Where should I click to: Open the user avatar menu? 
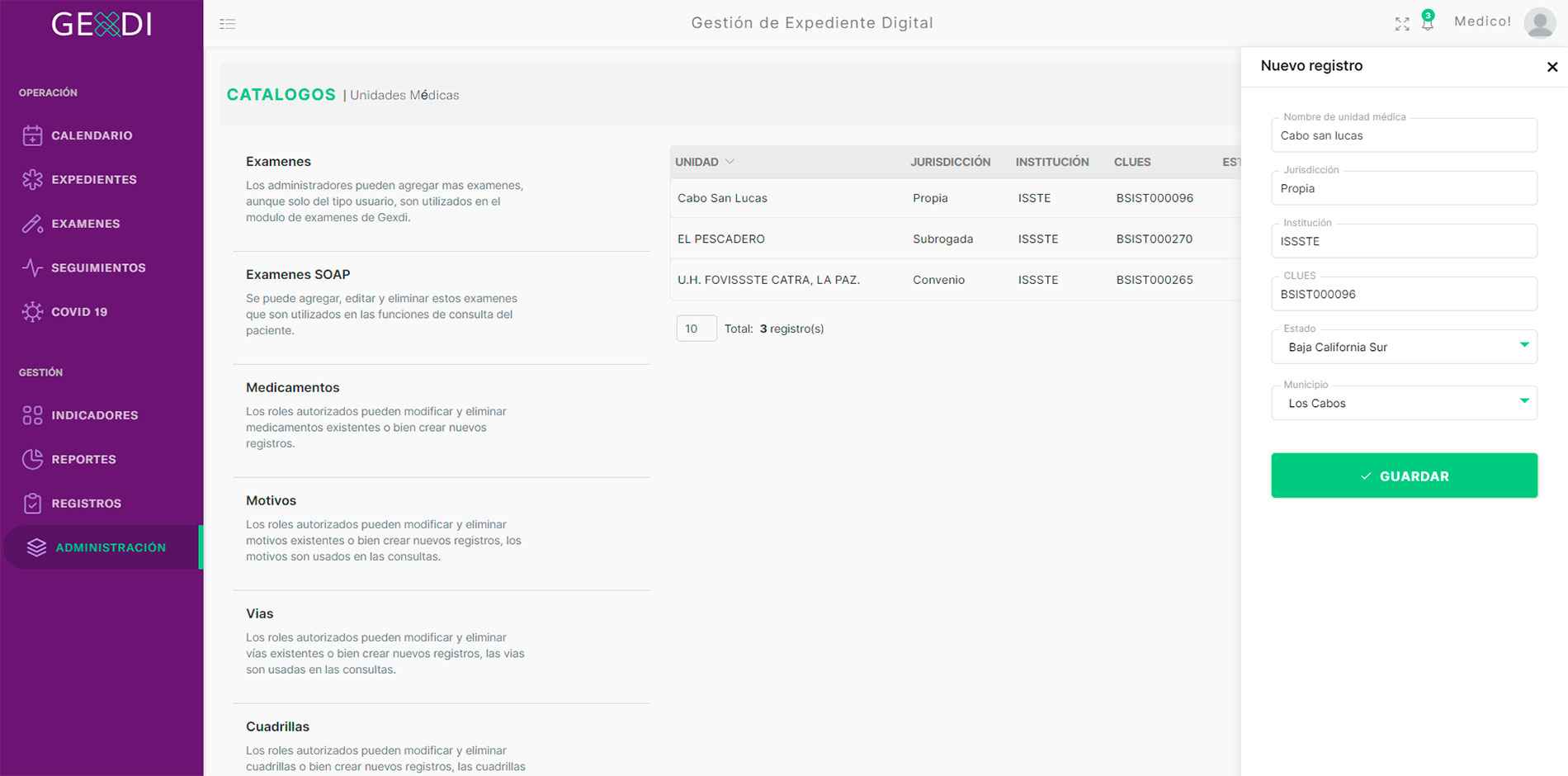1540,22
